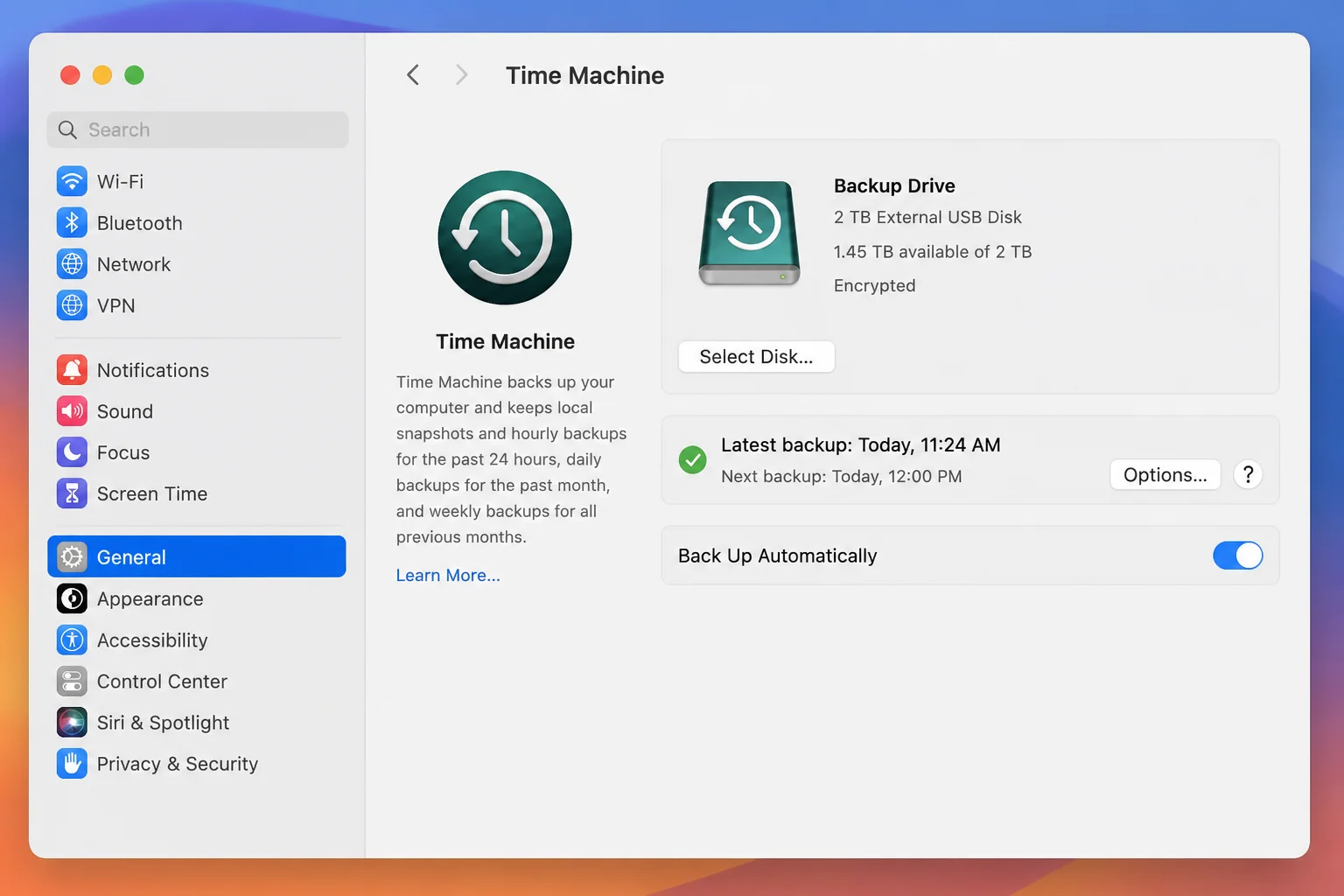
Task: Click the Bluetooth icon in sidebar
Action: (x=72, y=222)
